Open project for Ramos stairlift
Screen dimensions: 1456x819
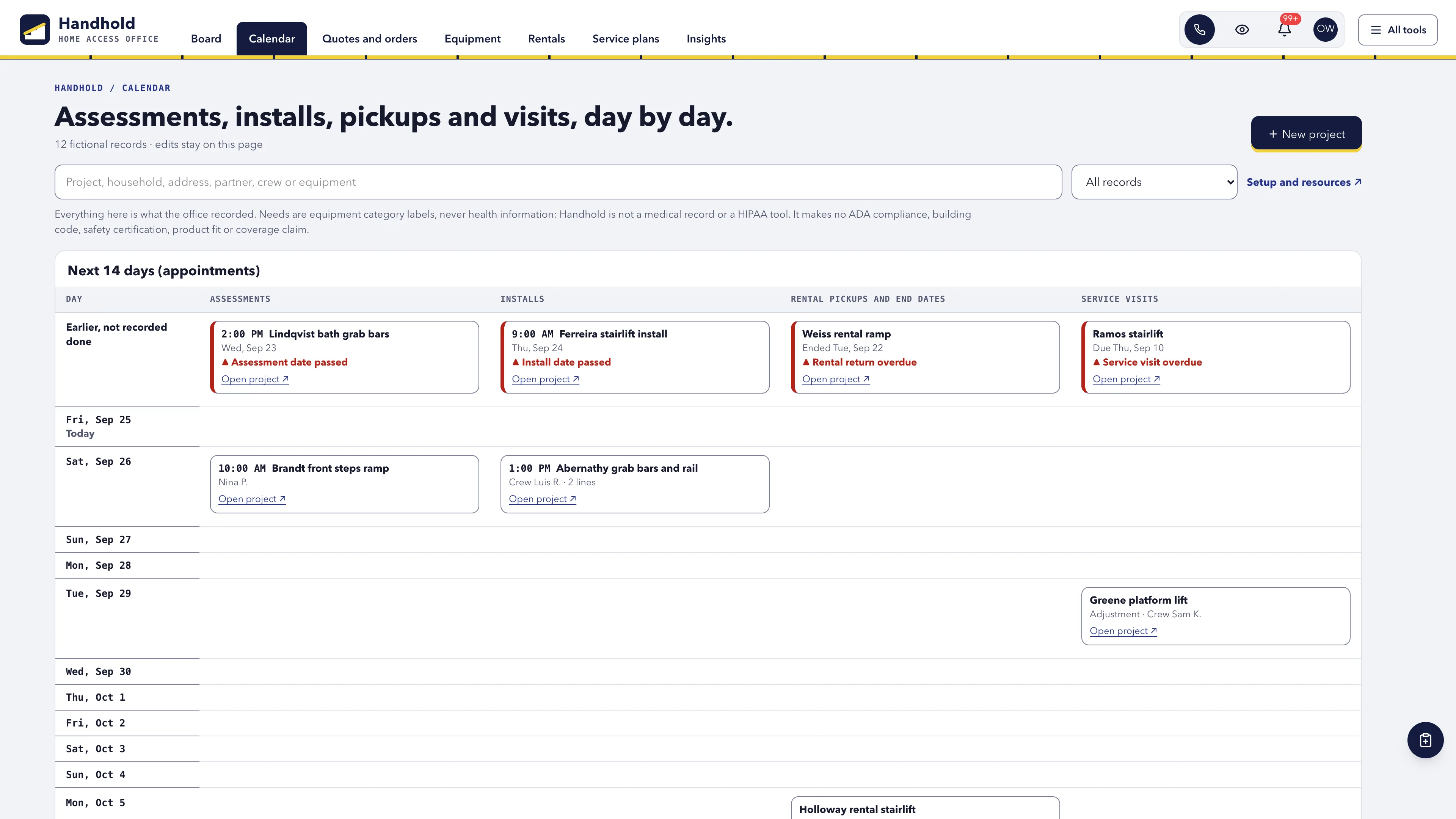[1127, 379]
